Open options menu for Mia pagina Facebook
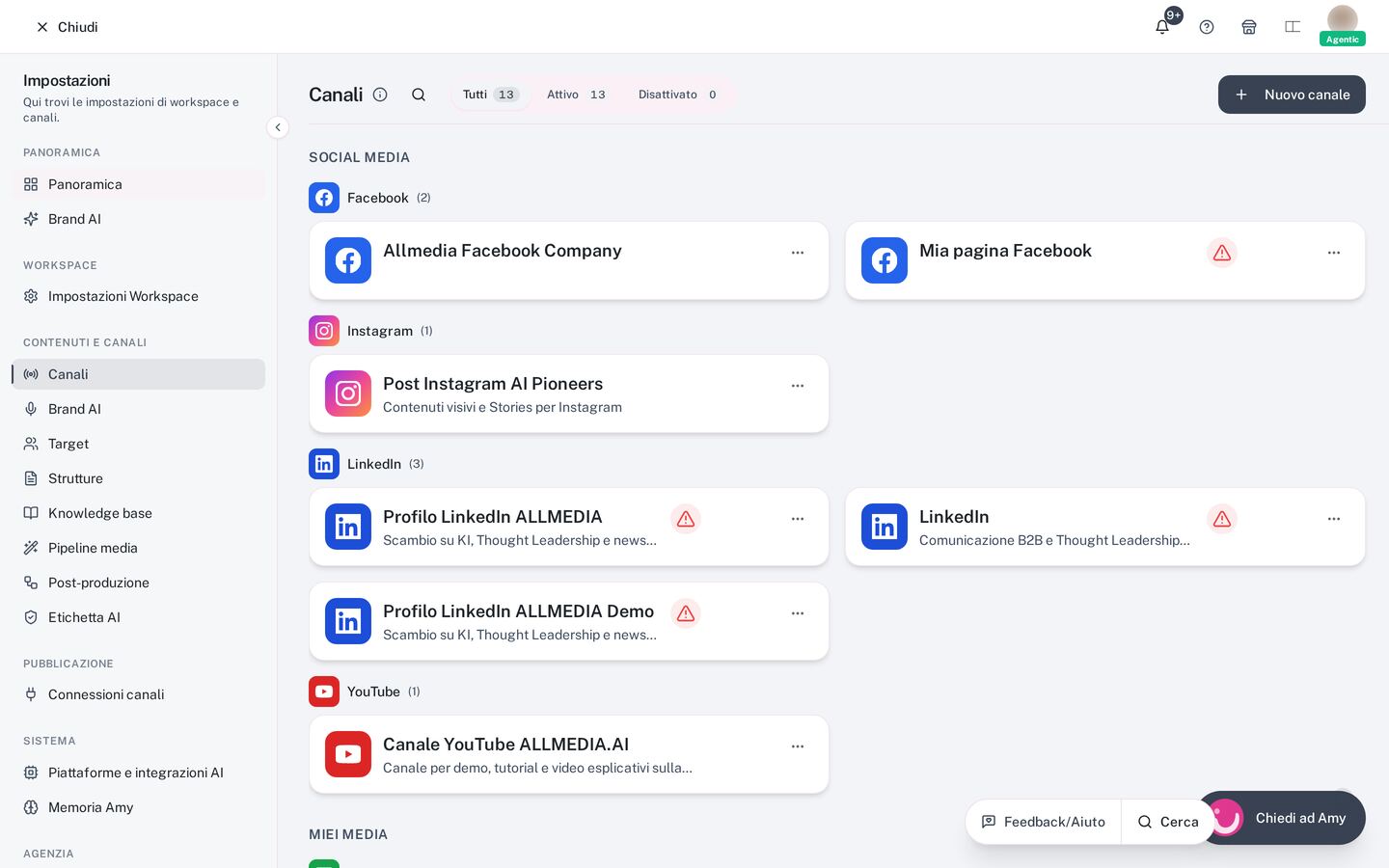 pos(1334,253)
